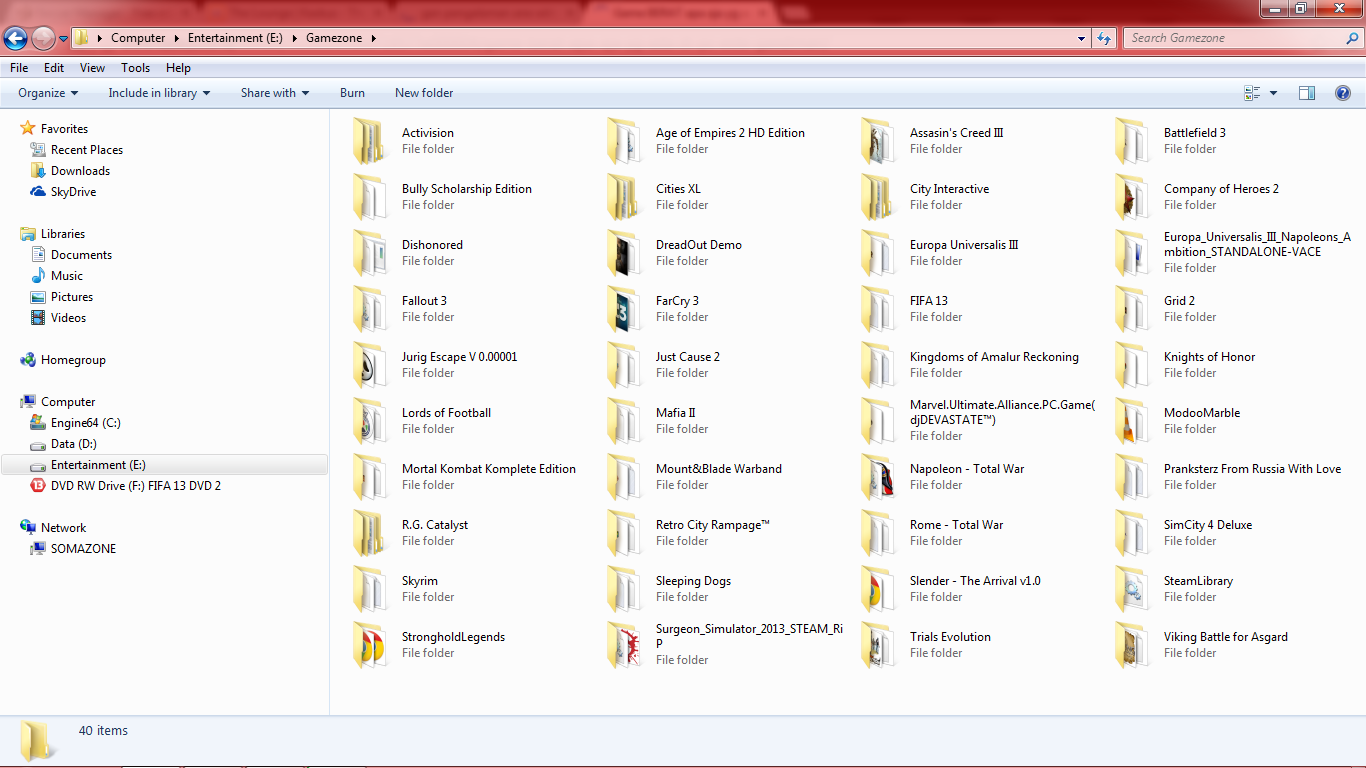Toggle the preview pane button
Viewport: 1366px width, 768px height.
click(x=1306, y=93)
